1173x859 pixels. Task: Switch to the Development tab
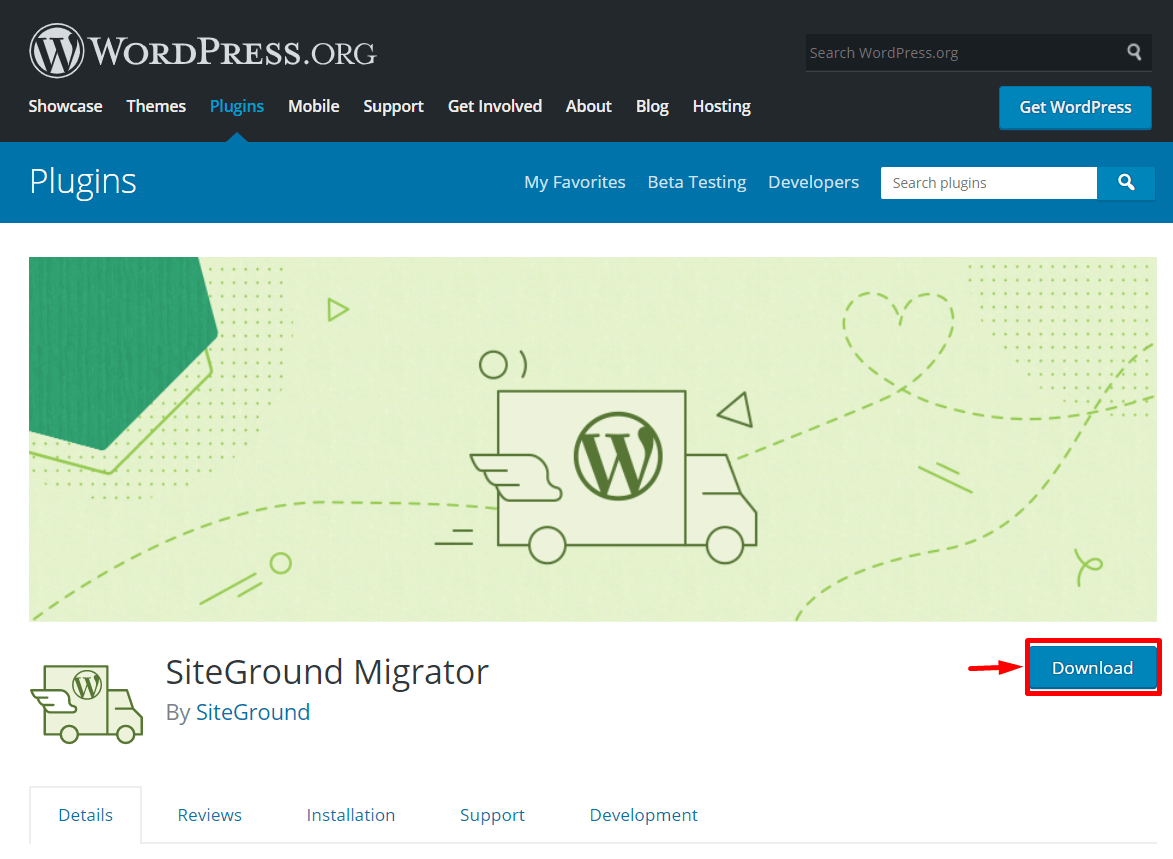(x=643, y=815)
